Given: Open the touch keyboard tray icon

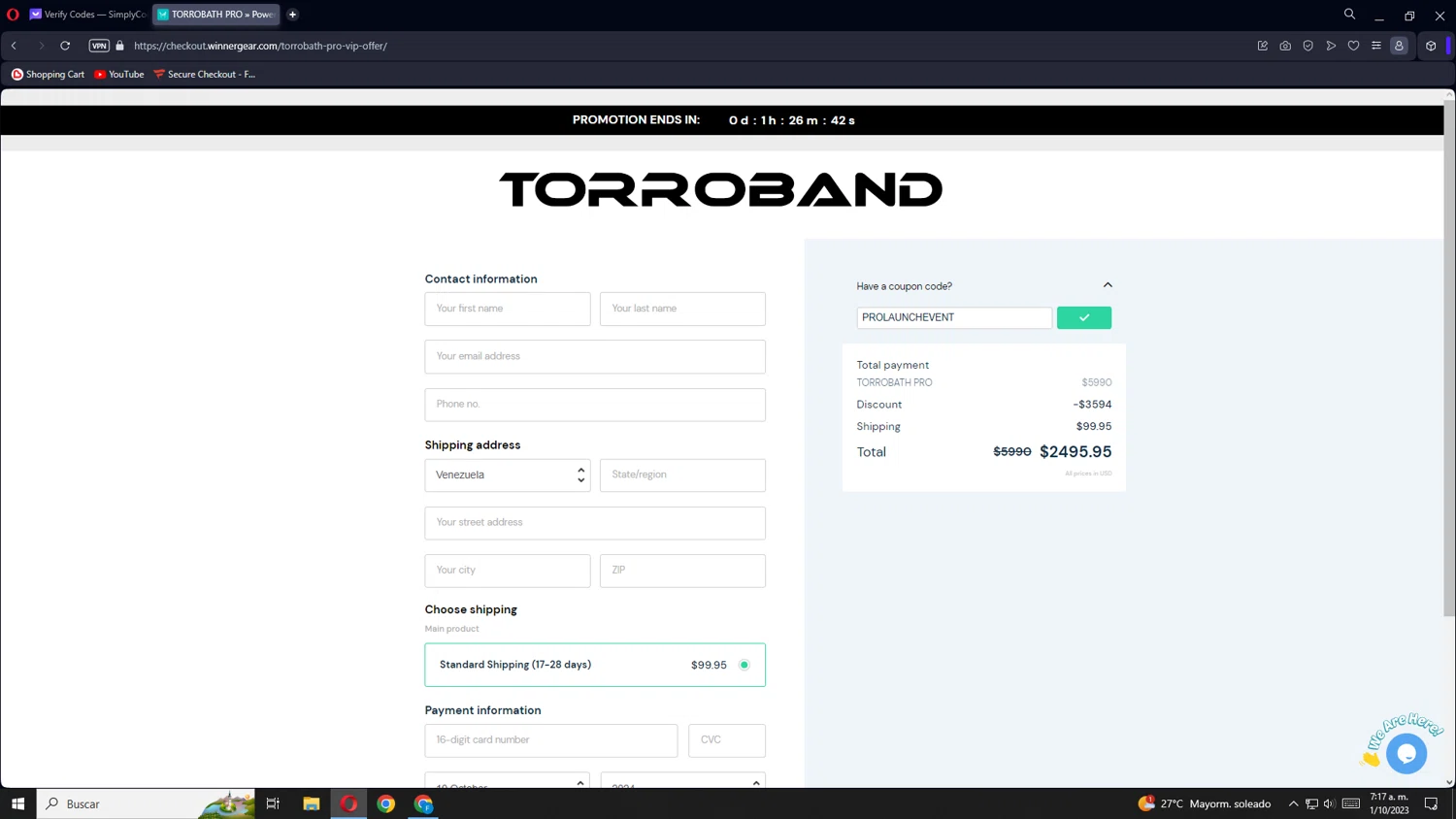Looking at the screenshot, I should pos(1351,803).
